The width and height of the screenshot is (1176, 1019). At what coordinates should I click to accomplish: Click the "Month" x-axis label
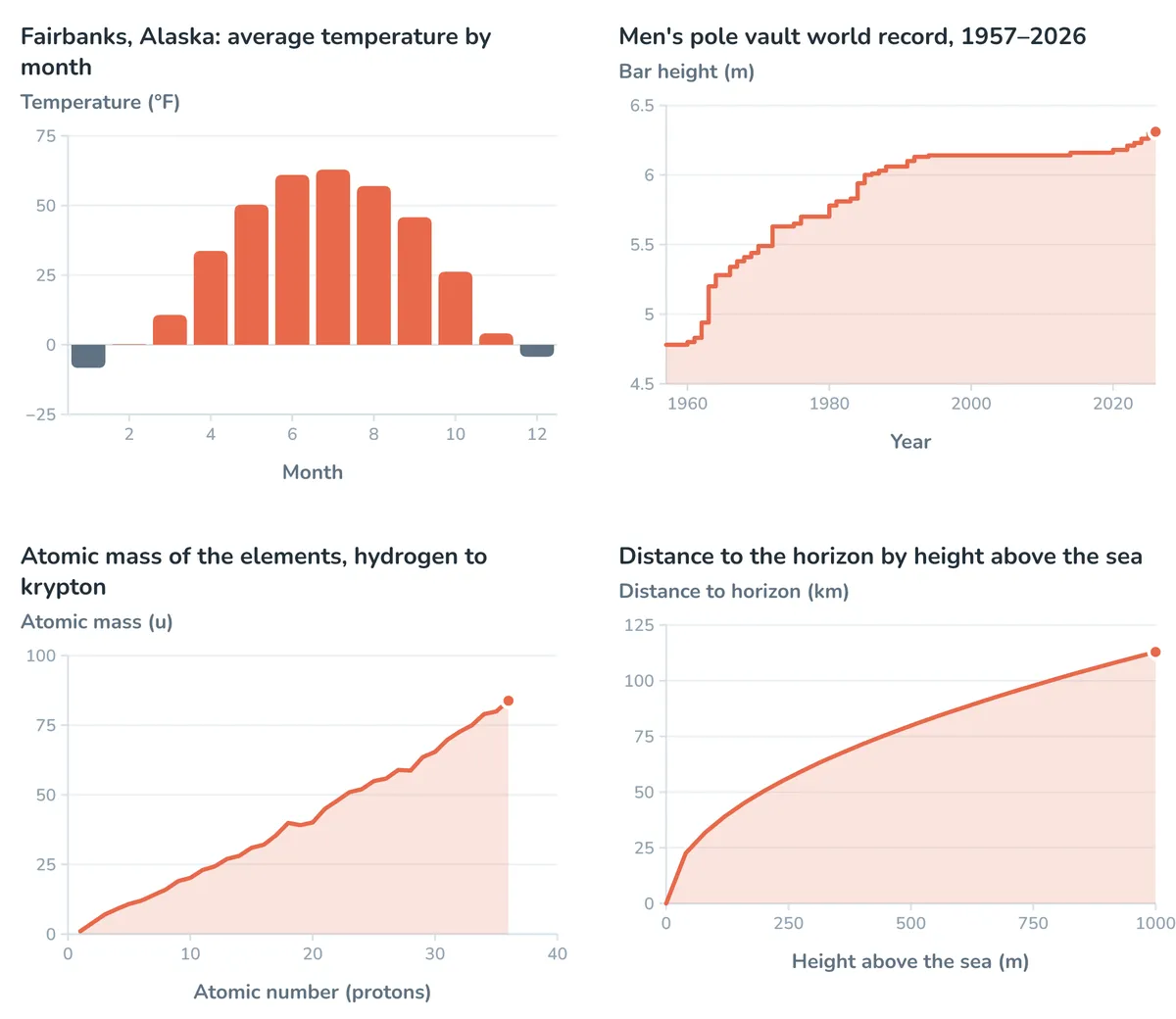coord(313,472)
